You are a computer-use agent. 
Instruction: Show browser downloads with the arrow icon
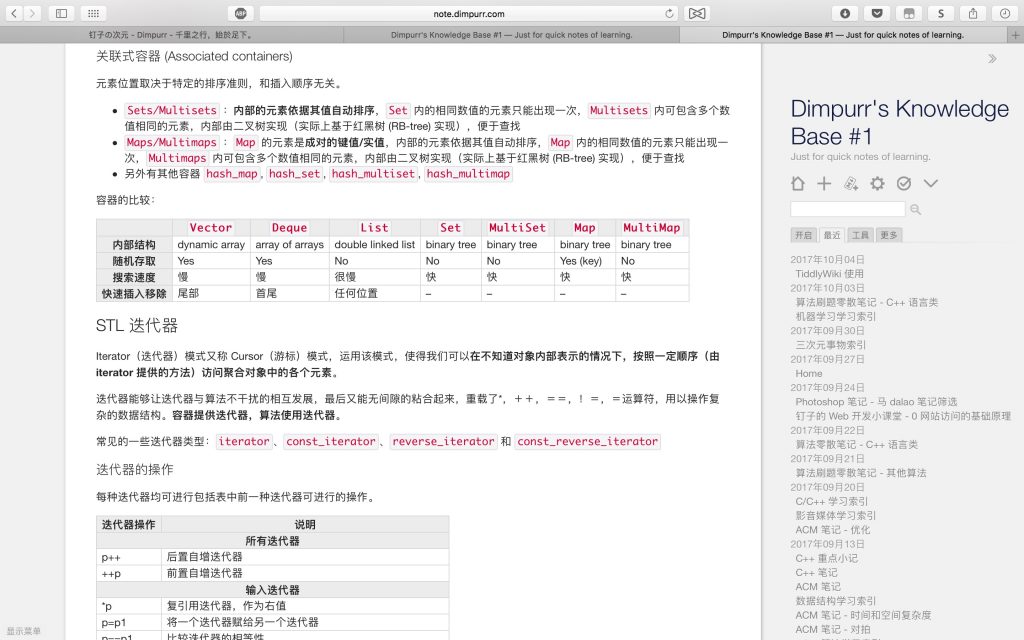coord(845,13)
